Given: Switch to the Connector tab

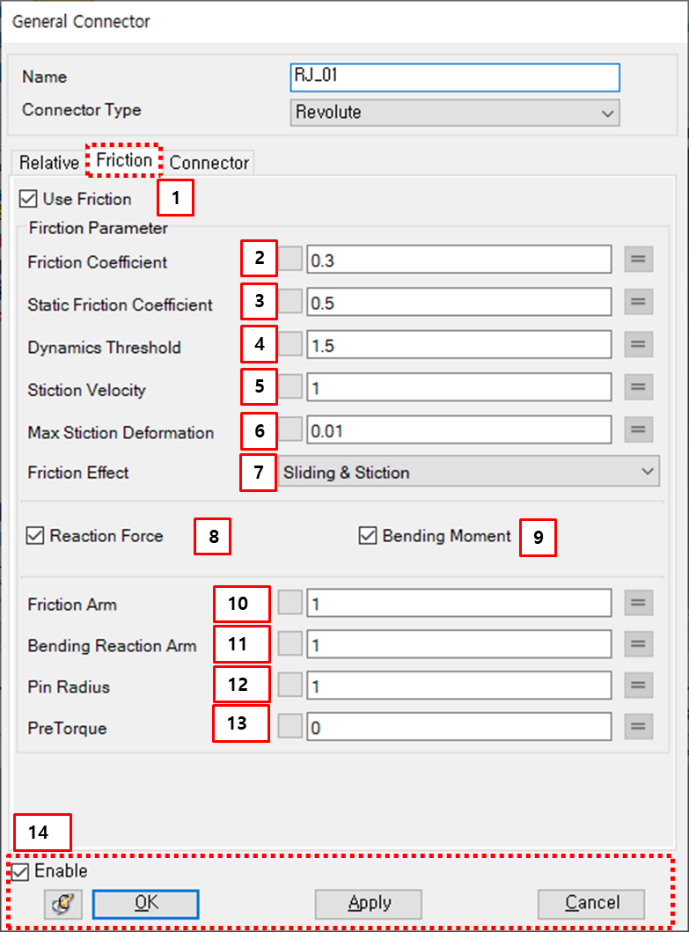Looking at the screenshot, I should click(x=208, y=162).
